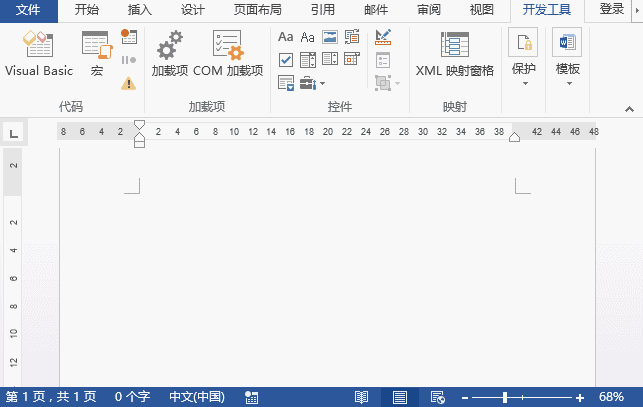
Task: Click the zoom slider handle
Action: pos(505,397)
